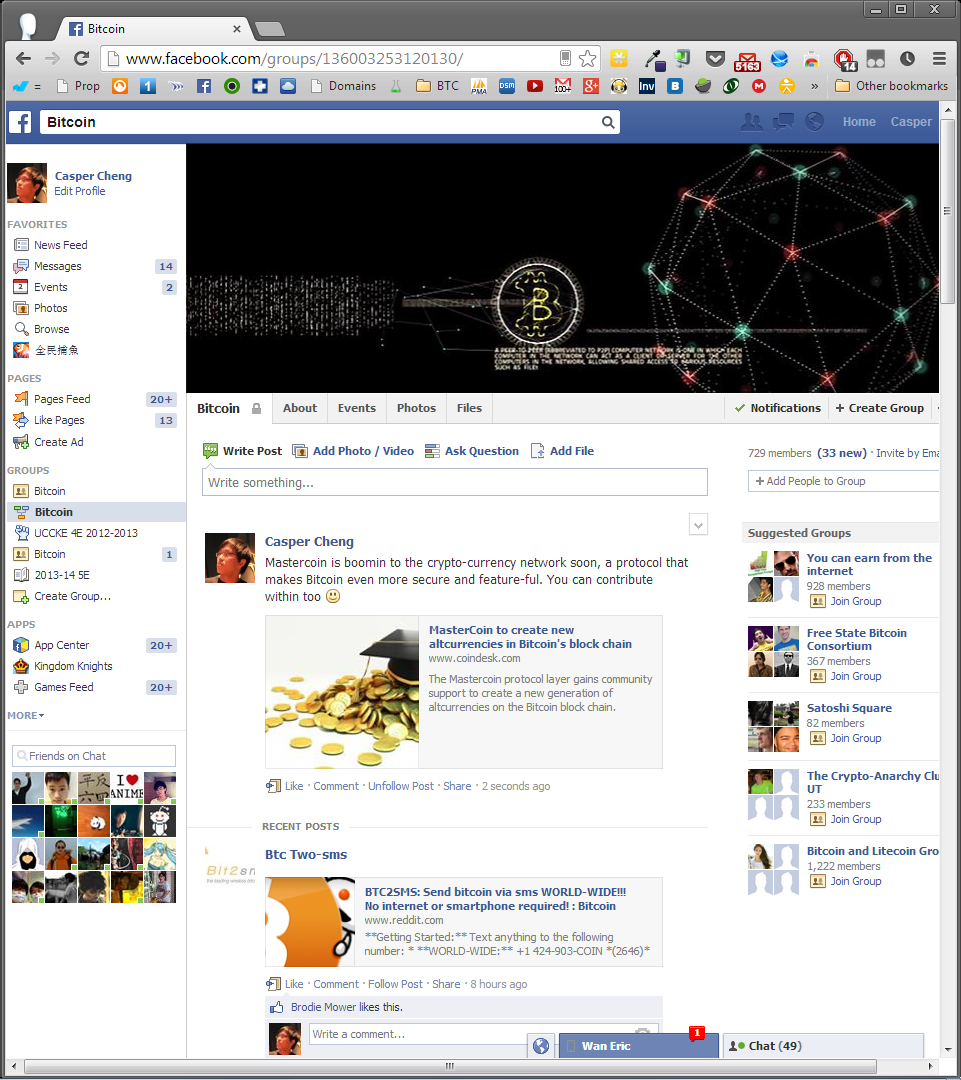Open the Wan Eric chat tab
The height and width of the screenshot is (1080, 961).
(638, 1046)
